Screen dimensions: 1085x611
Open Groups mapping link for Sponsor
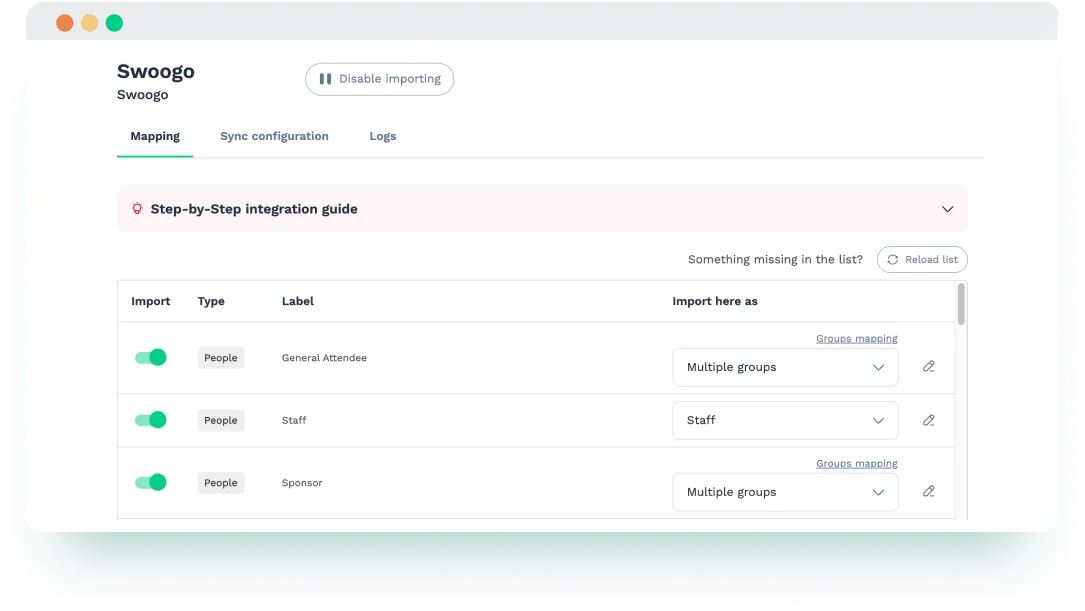pyautogui.click(x=857, y=464)
